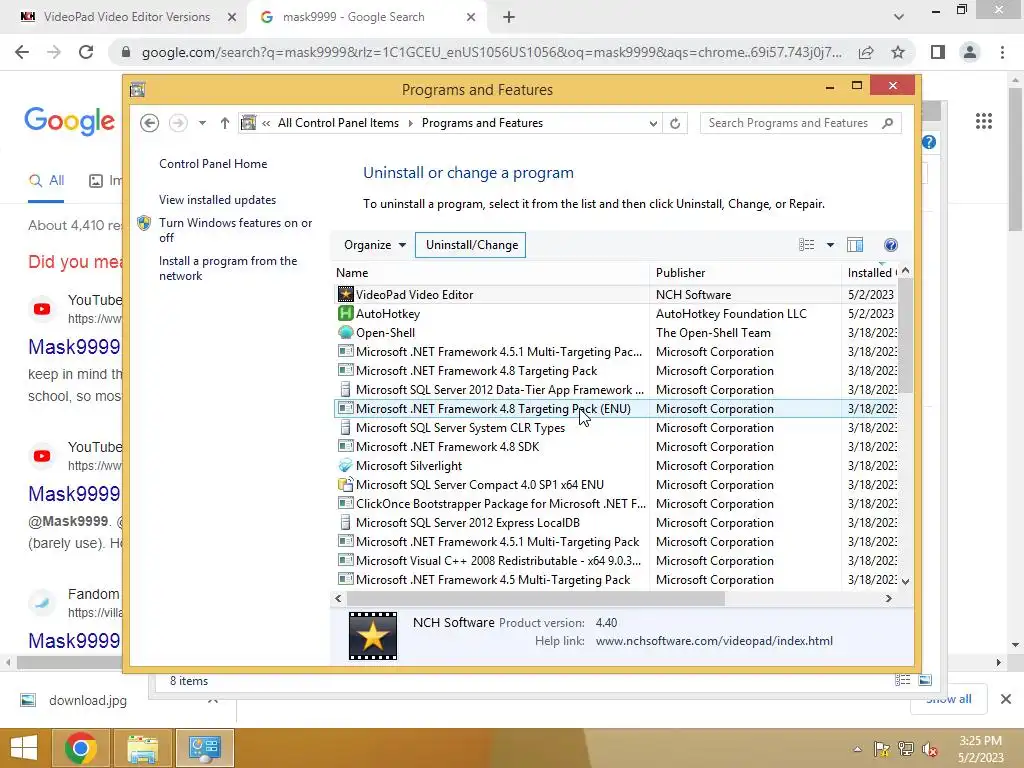Go back in Programs and Features window
This screenshot has width=1024, height=768.
[x=150, y=123]
